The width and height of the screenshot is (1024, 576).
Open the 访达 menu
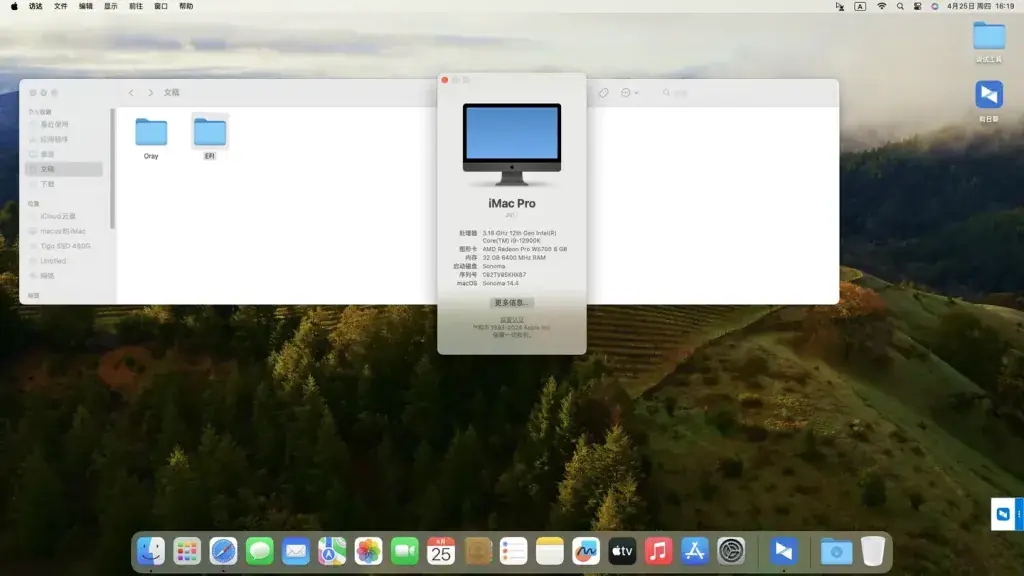(x=35, y=6)
